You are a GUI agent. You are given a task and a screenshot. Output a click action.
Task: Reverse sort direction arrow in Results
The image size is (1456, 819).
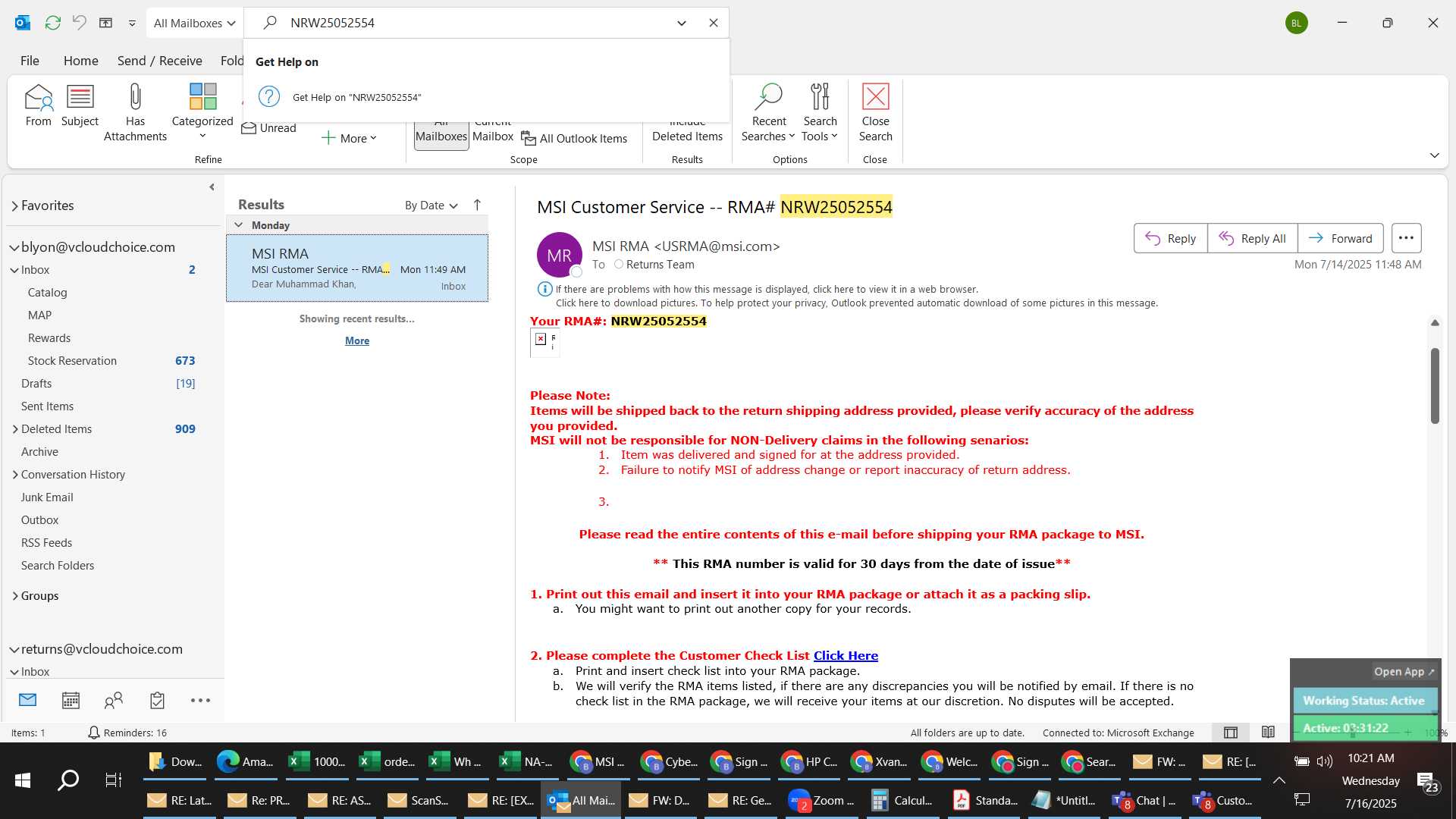click(477, 205)
